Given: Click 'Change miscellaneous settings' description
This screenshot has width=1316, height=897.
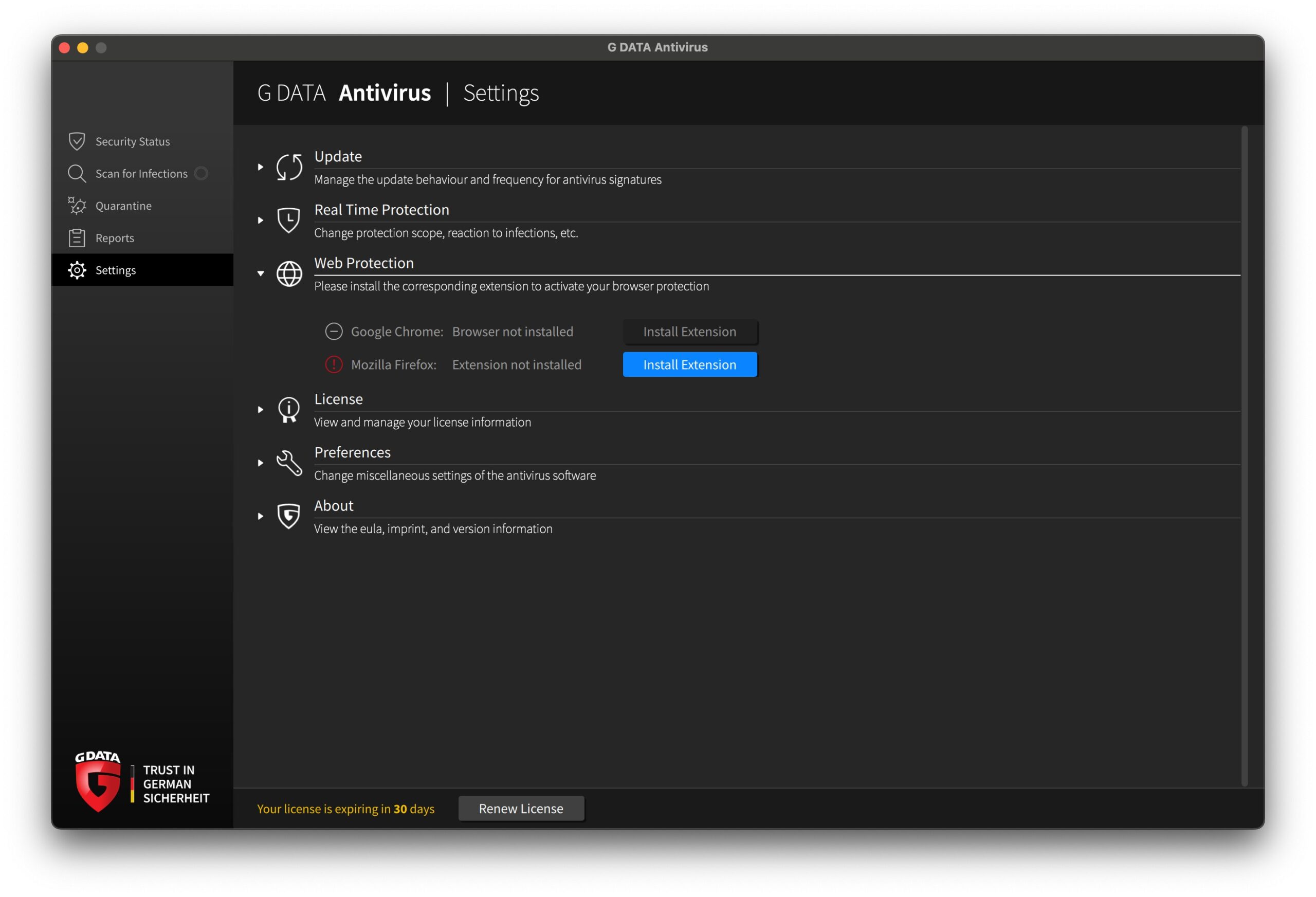Looking at the screenshot, I should (x=455, y=475).
